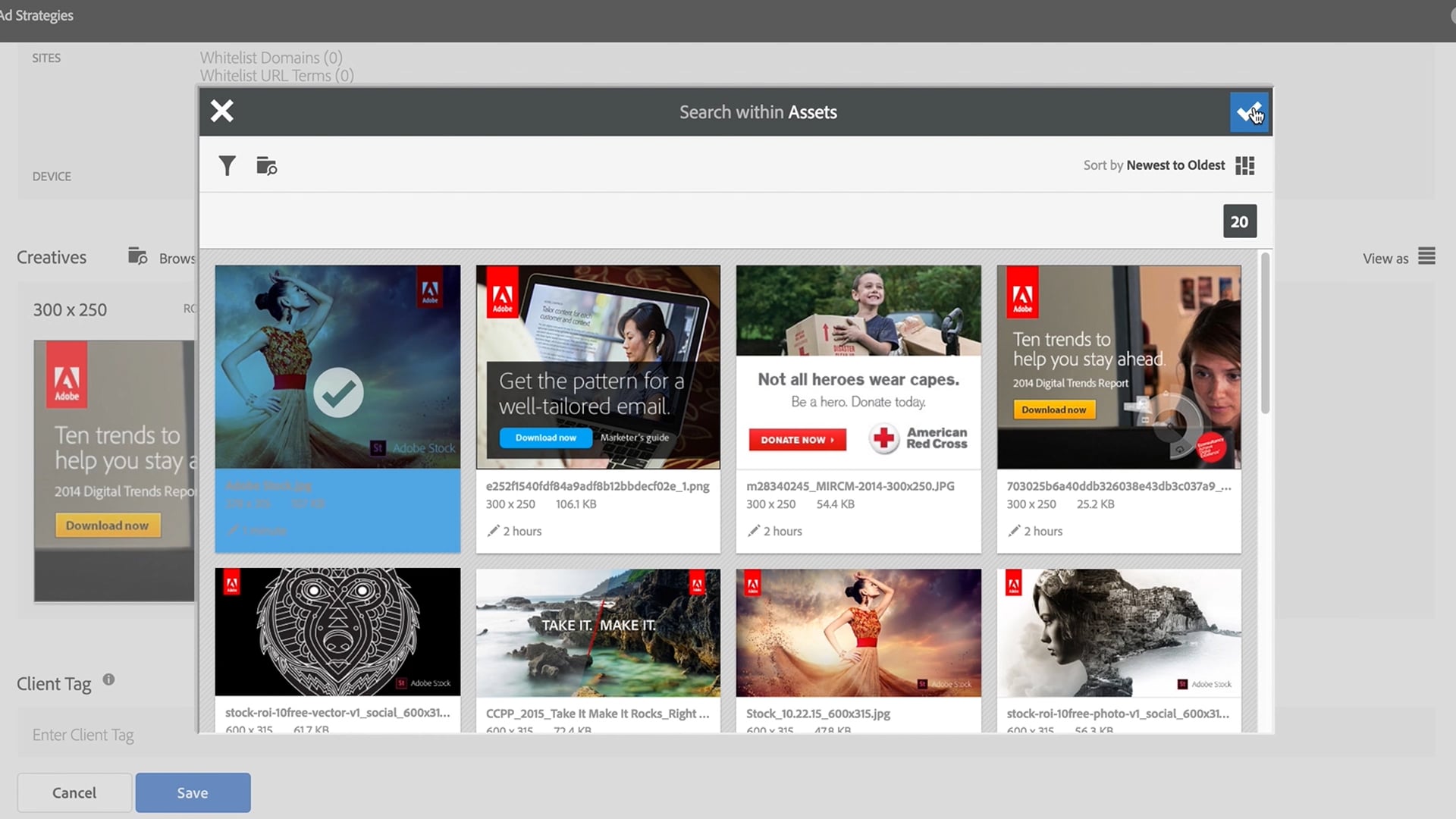Select the Ten trends Digital Trends Report thumbnail

click(1119, 366)
